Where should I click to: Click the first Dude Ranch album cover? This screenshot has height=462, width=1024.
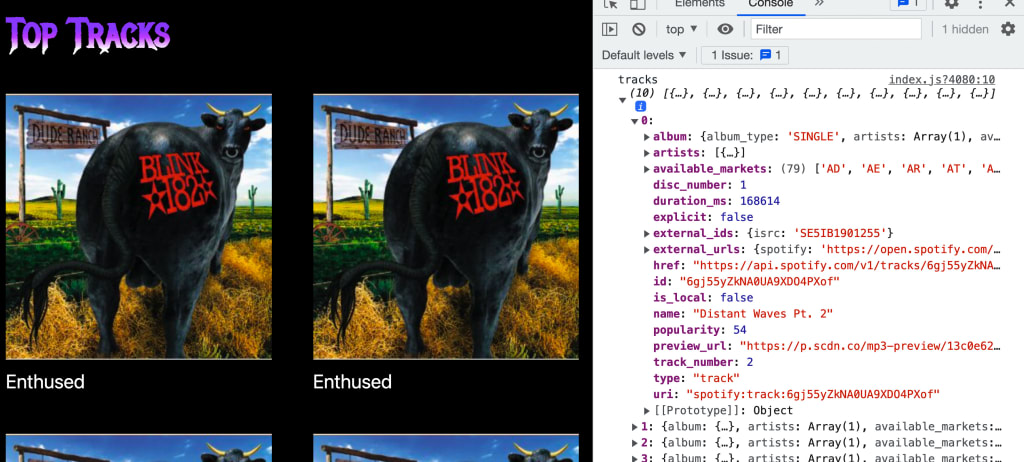tap(139, 227)
